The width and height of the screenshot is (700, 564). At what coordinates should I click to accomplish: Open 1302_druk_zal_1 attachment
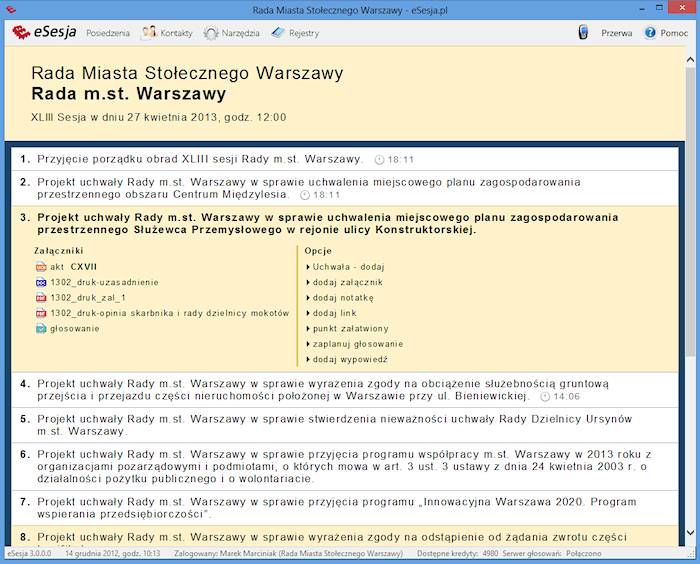click(88, 298)
